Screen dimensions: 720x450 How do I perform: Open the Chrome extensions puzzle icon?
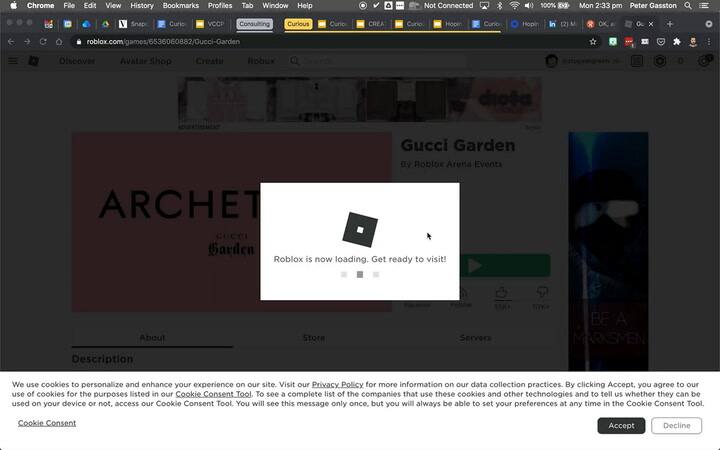[x=677, y=42]
